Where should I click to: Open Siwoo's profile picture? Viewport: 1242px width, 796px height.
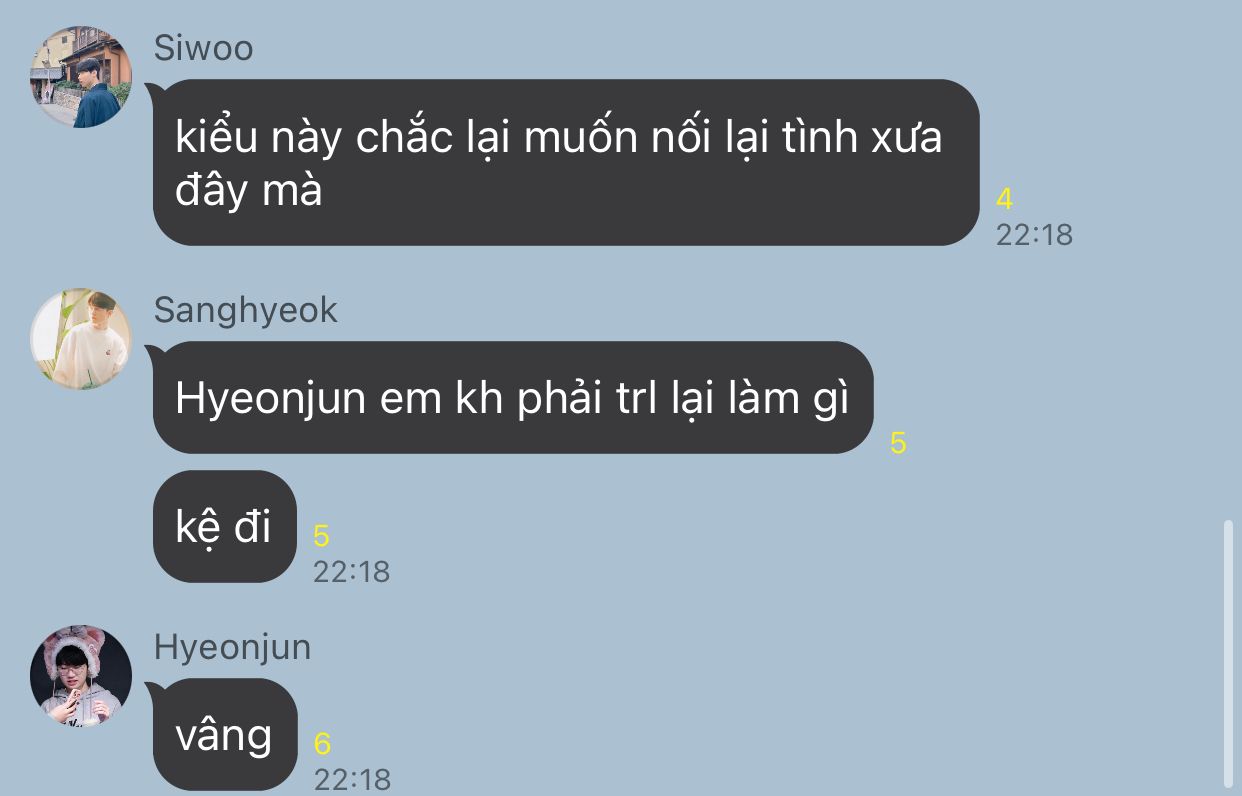coord(81,77)
